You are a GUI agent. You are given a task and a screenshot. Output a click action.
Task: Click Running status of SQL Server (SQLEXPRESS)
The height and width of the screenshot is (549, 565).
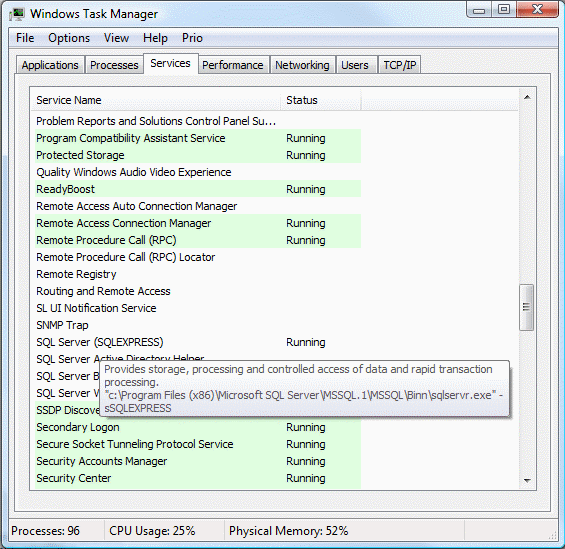(x=306, y=342)
